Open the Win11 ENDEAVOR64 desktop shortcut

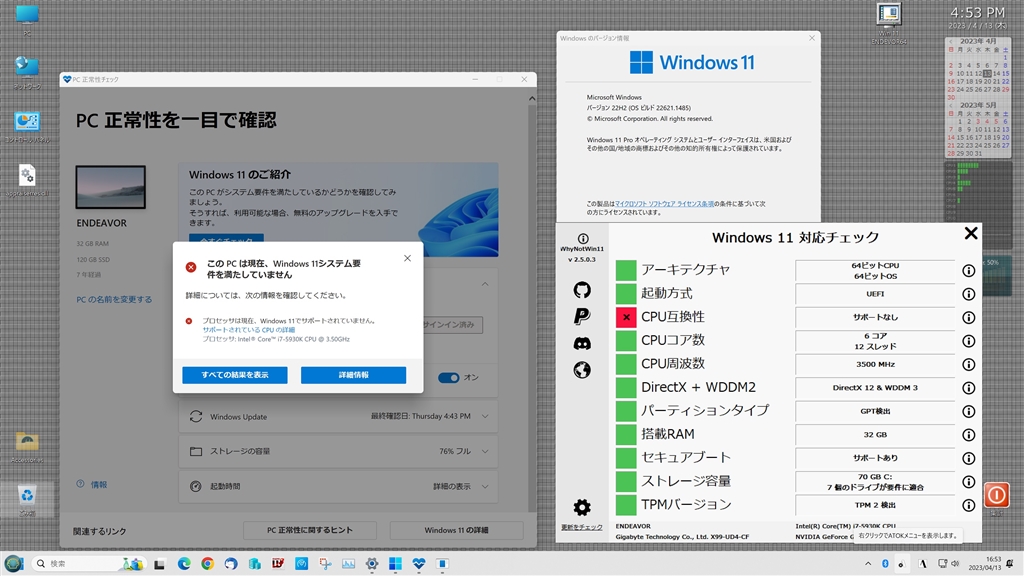click(889, 23)
